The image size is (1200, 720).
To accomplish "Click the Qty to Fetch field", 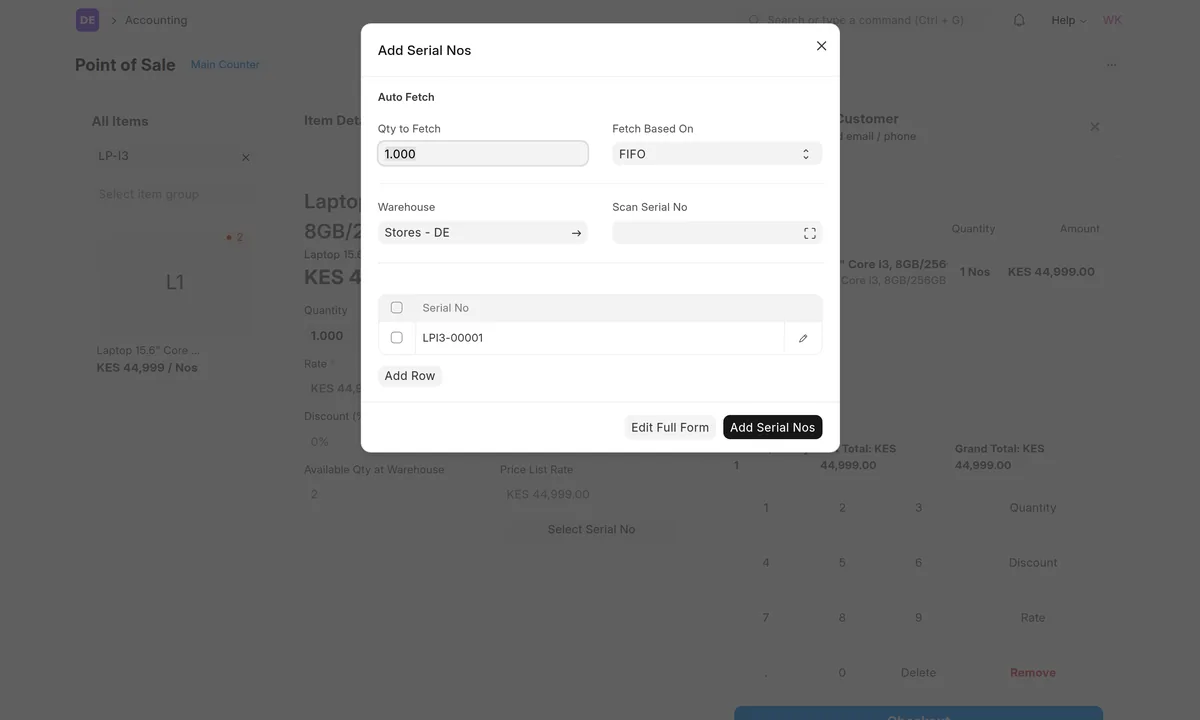I will [483, 154].
